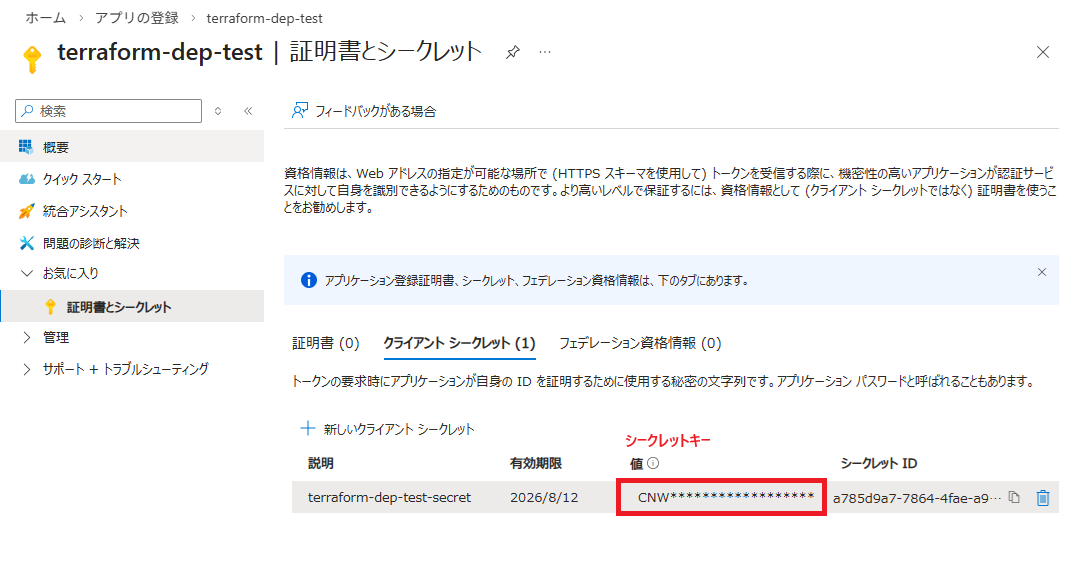Open the フィードバックがある場合 feedback link
The image size is (1079, 567).
pos(364,111)
